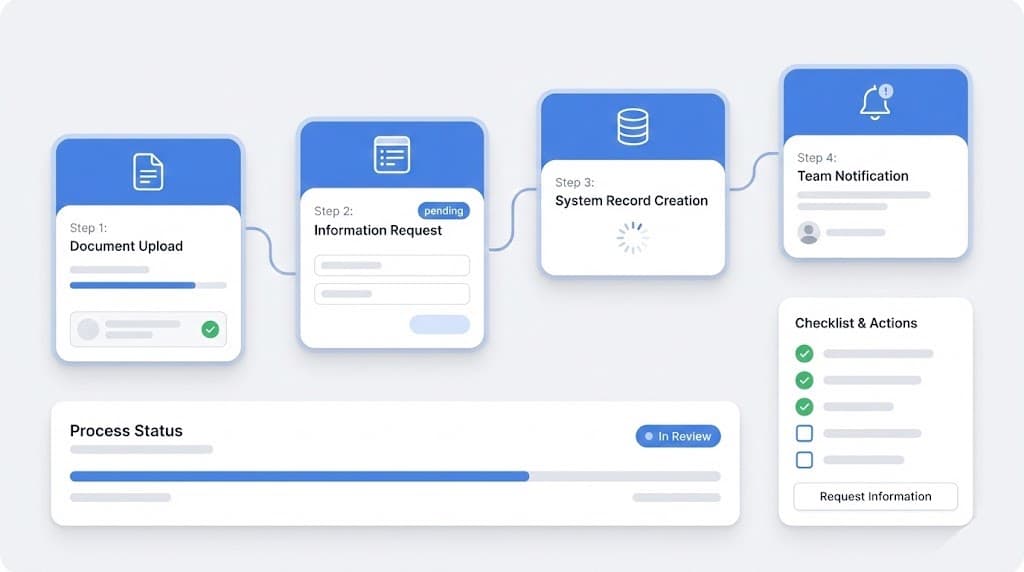Click the uploaded file row in Document Upload
The height and width of the screenshot is (572, 1024).
tap(148, 329)
